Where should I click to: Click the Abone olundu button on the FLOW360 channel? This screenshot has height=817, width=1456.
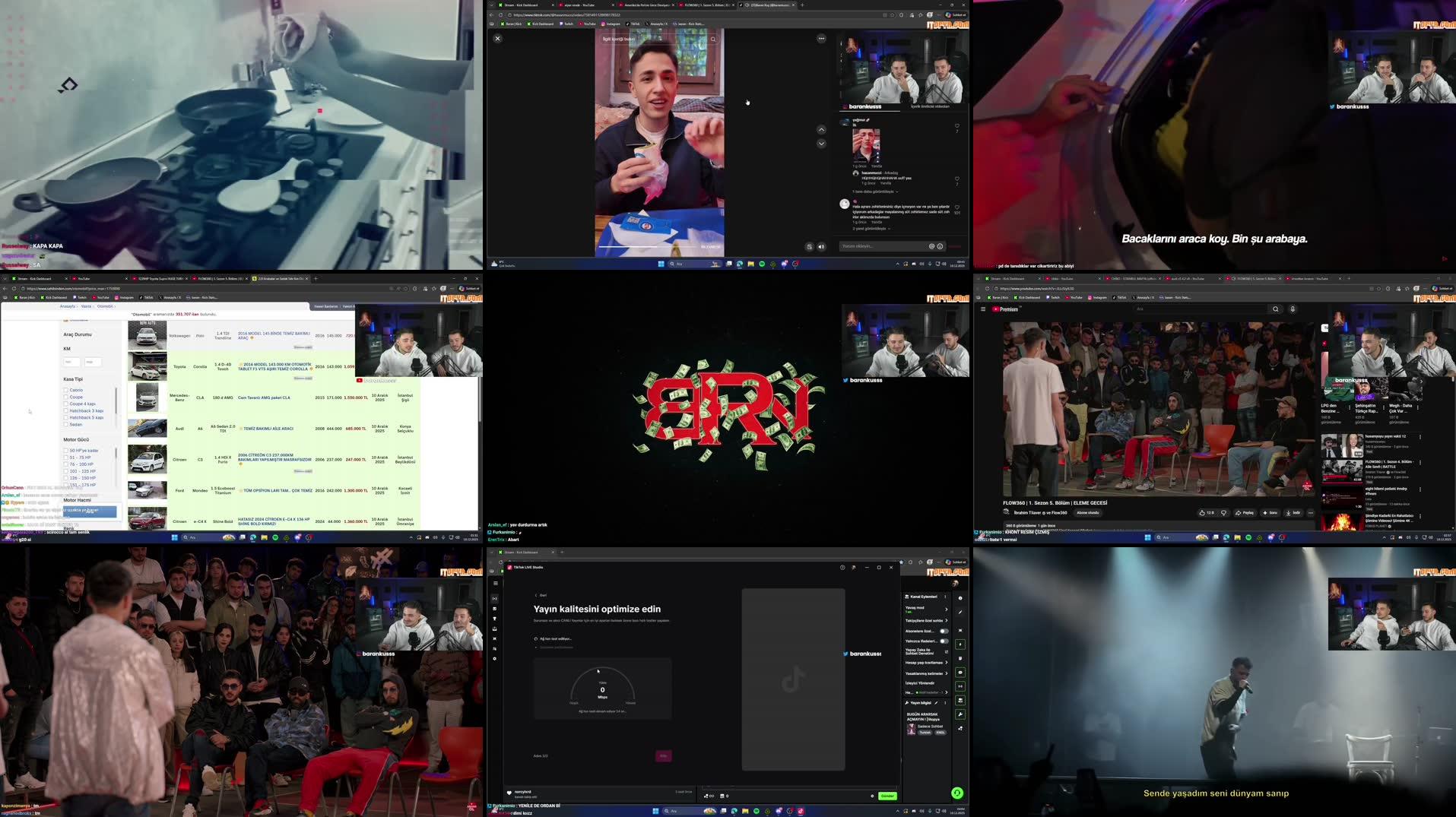tap(1088, 512)
